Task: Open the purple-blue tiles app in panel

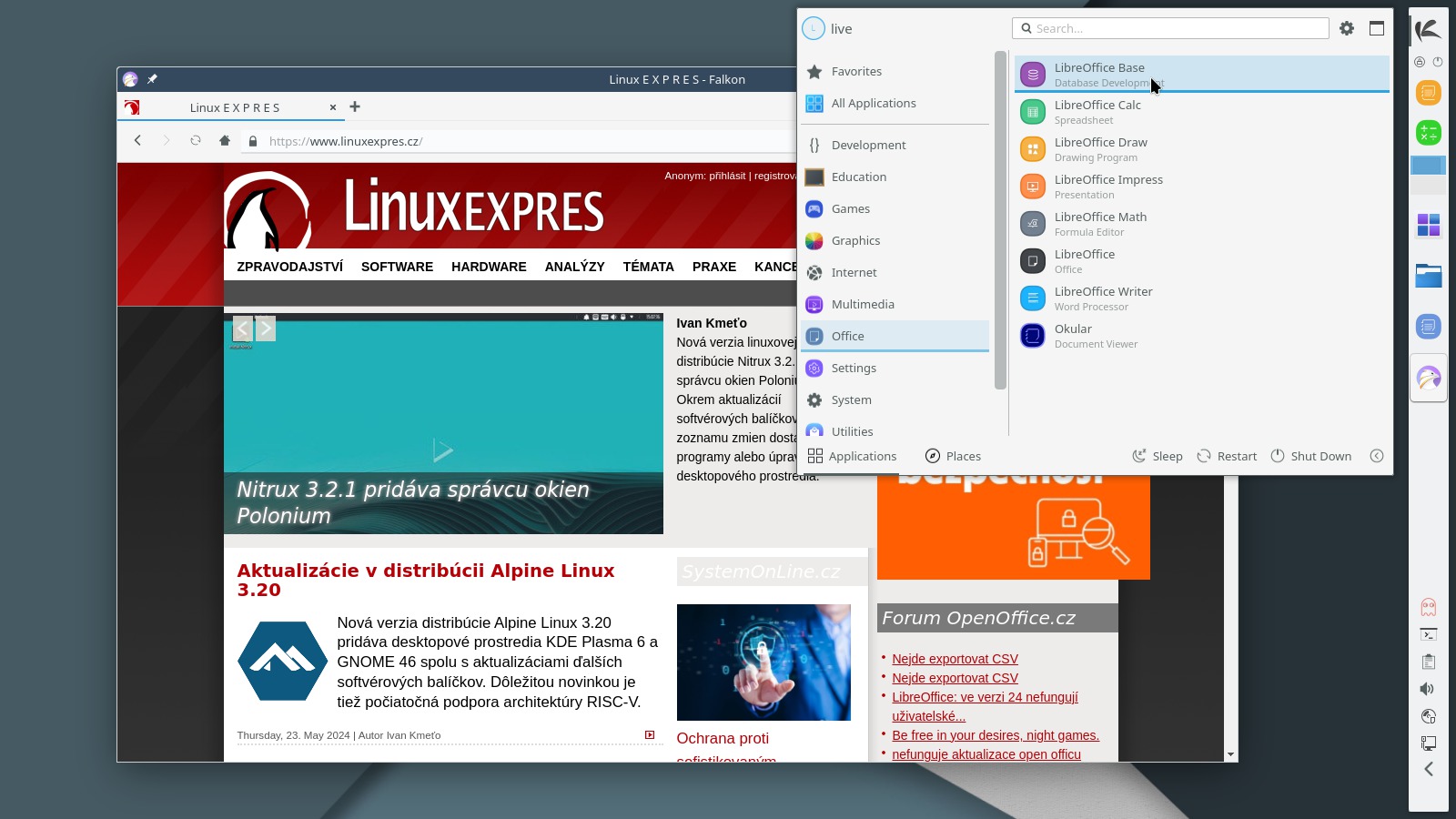Action: (x=1429, y=224)
